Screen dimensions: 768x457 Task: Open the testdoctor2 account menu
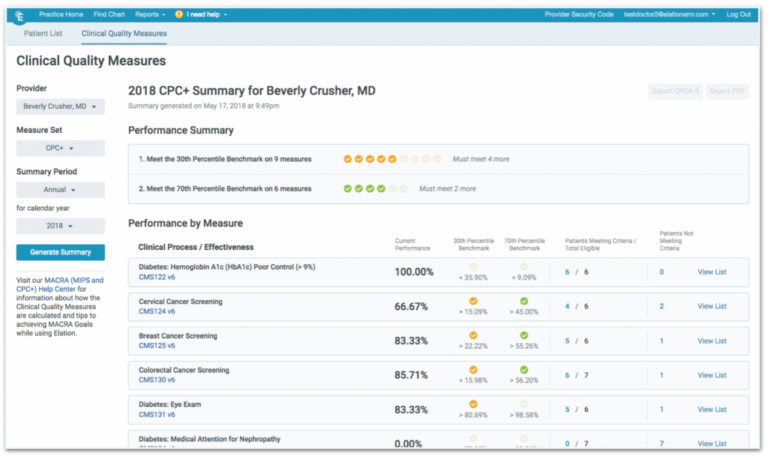[669, 14]
